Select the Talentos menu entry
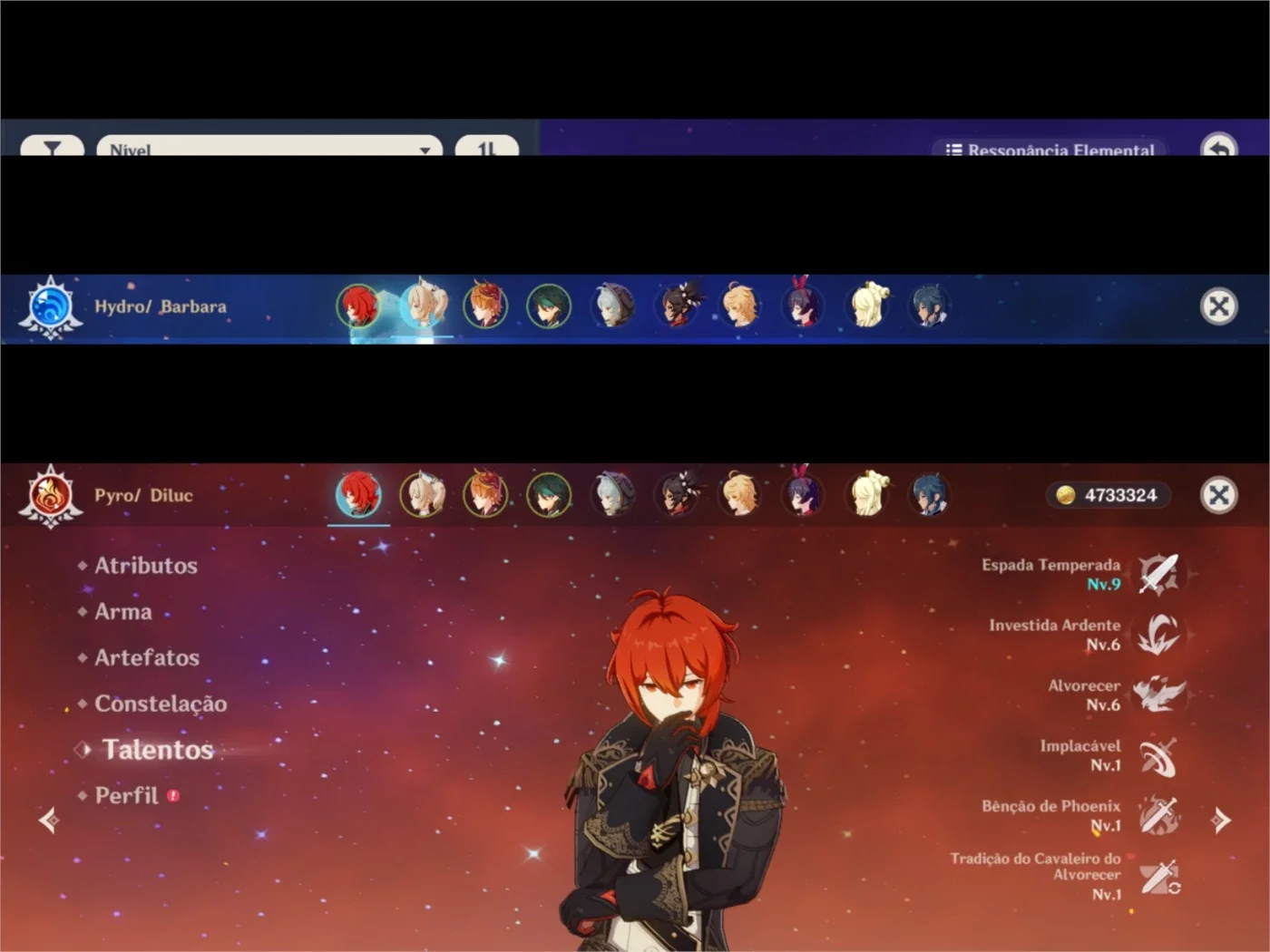Viewport: 1270px width, 952px height. (157, 750)
